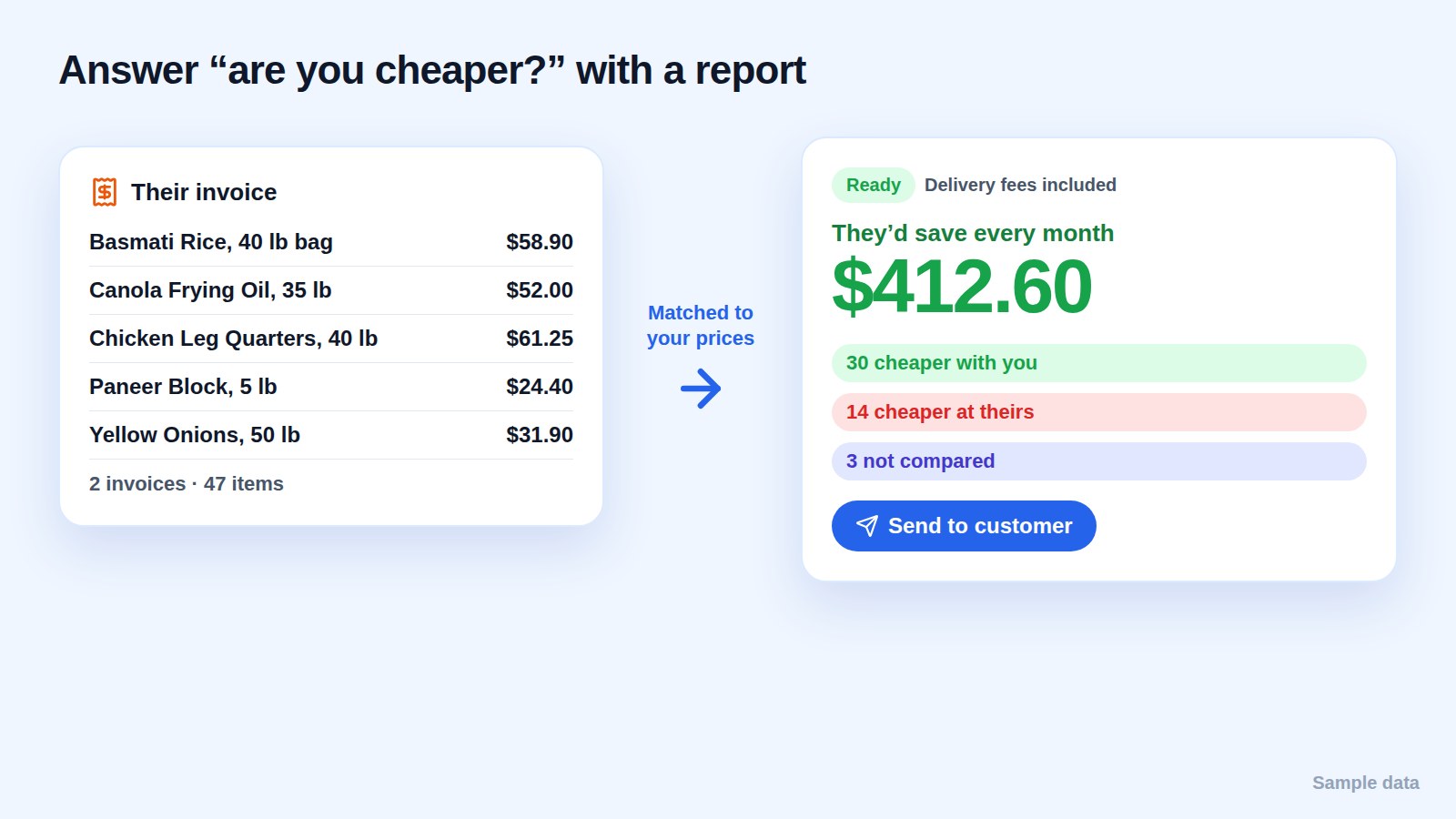
Task: Click 'Canola Frying Oil, 35 lb' item
Action: [x=210, y=290]
